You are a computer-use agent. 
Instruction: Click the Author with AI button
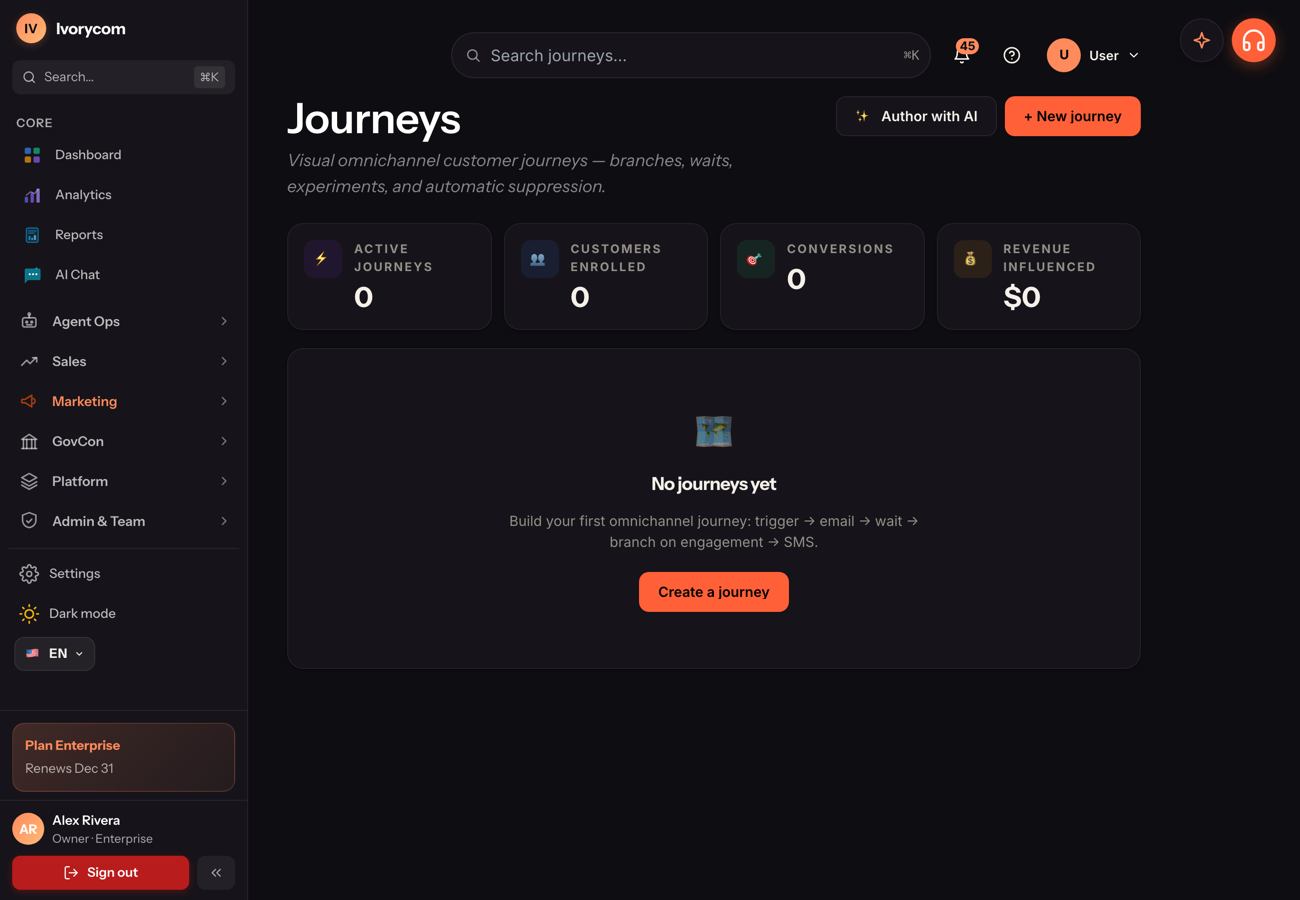tap(916, 116)
